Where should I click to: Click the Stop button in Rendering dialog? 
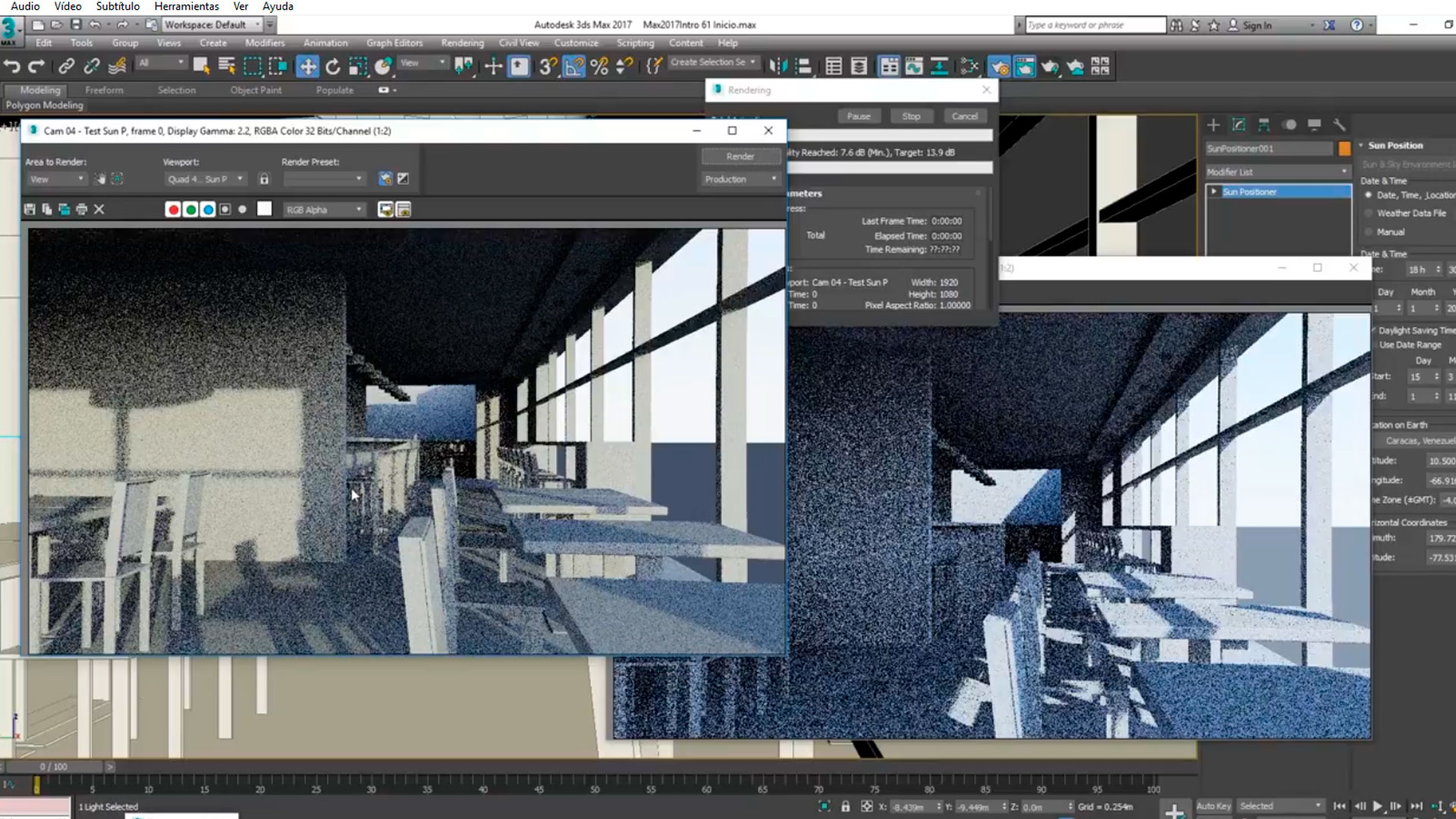tap(911, 116)
